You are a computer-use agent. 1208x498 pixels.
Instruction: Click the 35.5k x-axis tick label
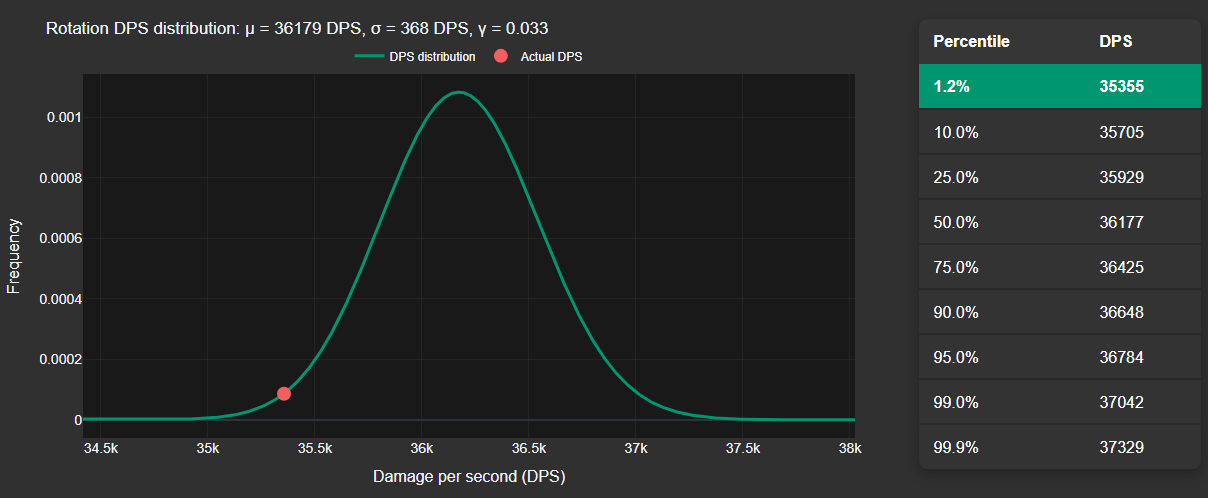(315, 449)
